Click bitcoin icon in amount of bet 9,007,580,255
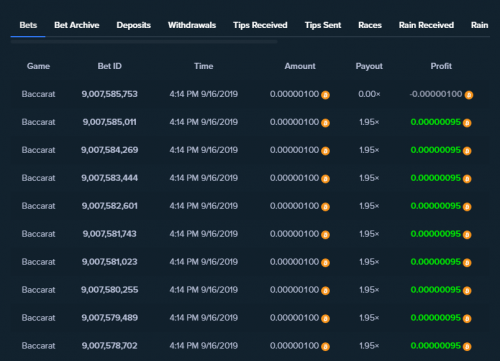 [x=325, y=291]
